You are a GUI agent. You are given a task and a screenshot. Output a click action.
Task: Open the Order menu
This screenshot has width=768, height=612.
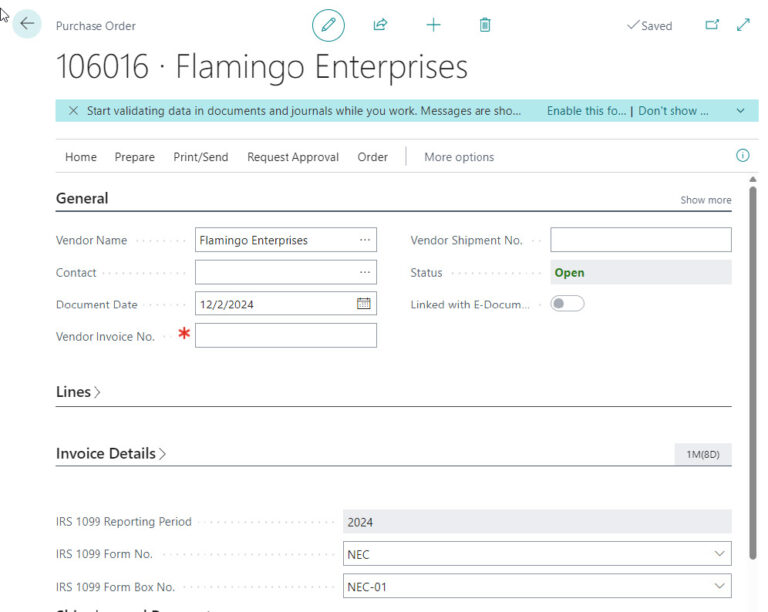pyautogui.click(x=372, y=157)
